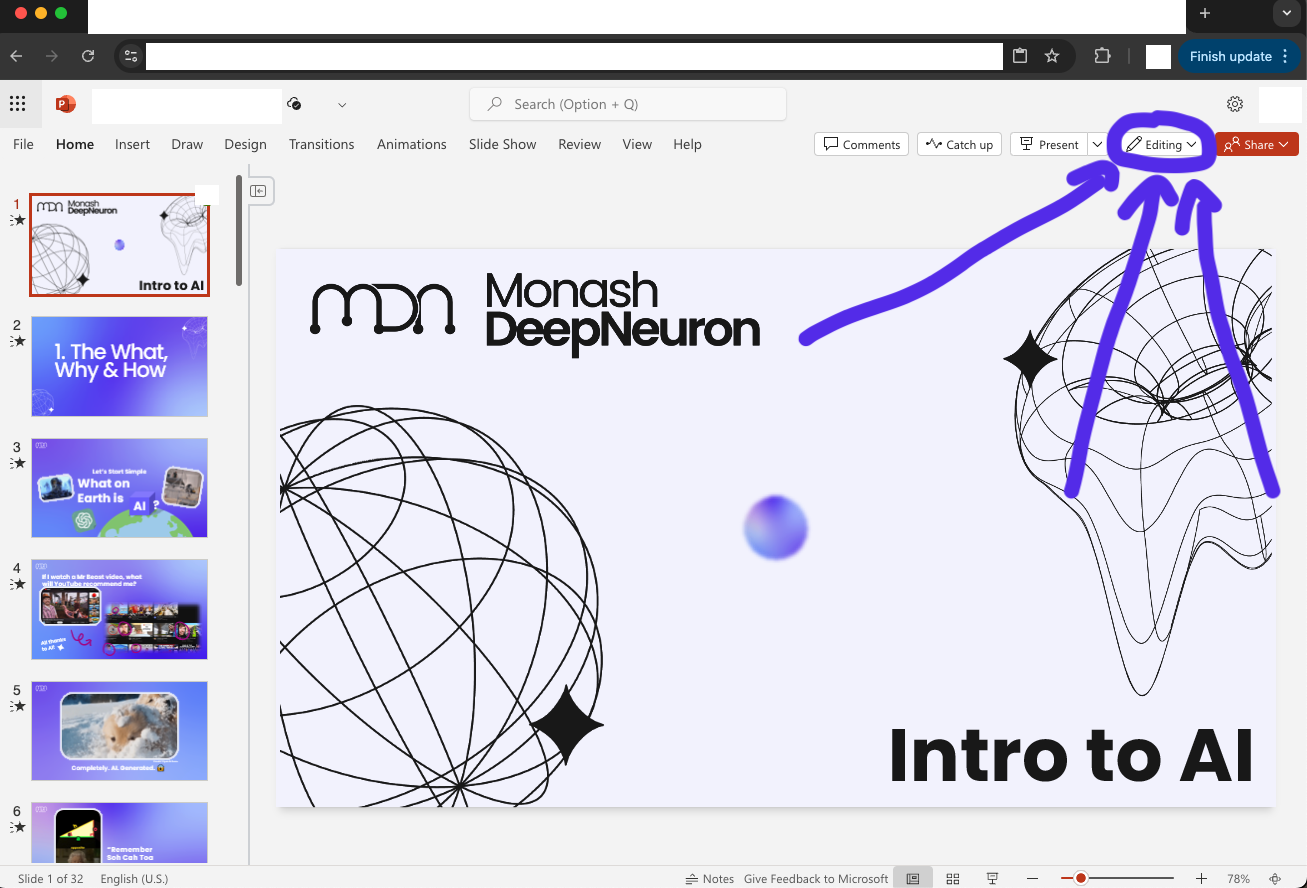Click the PowerPoint logo icon

point(66,104)
